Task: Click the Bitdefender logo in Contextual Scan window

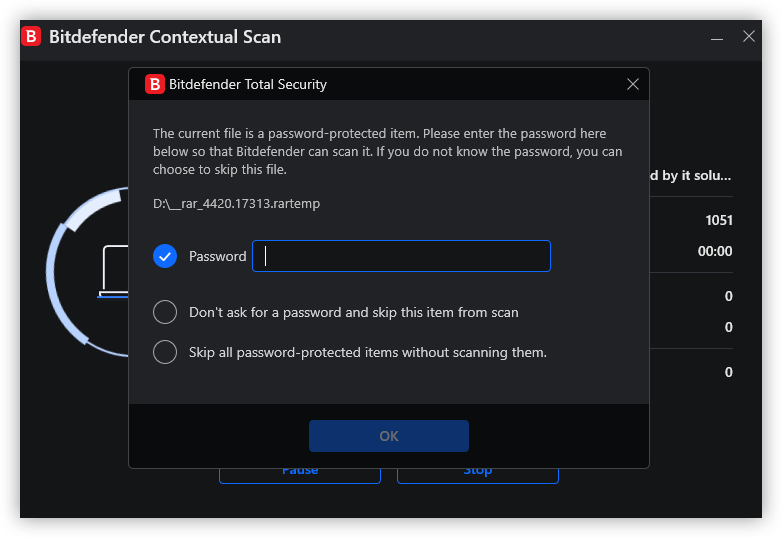Action: (x=31, y=36)
